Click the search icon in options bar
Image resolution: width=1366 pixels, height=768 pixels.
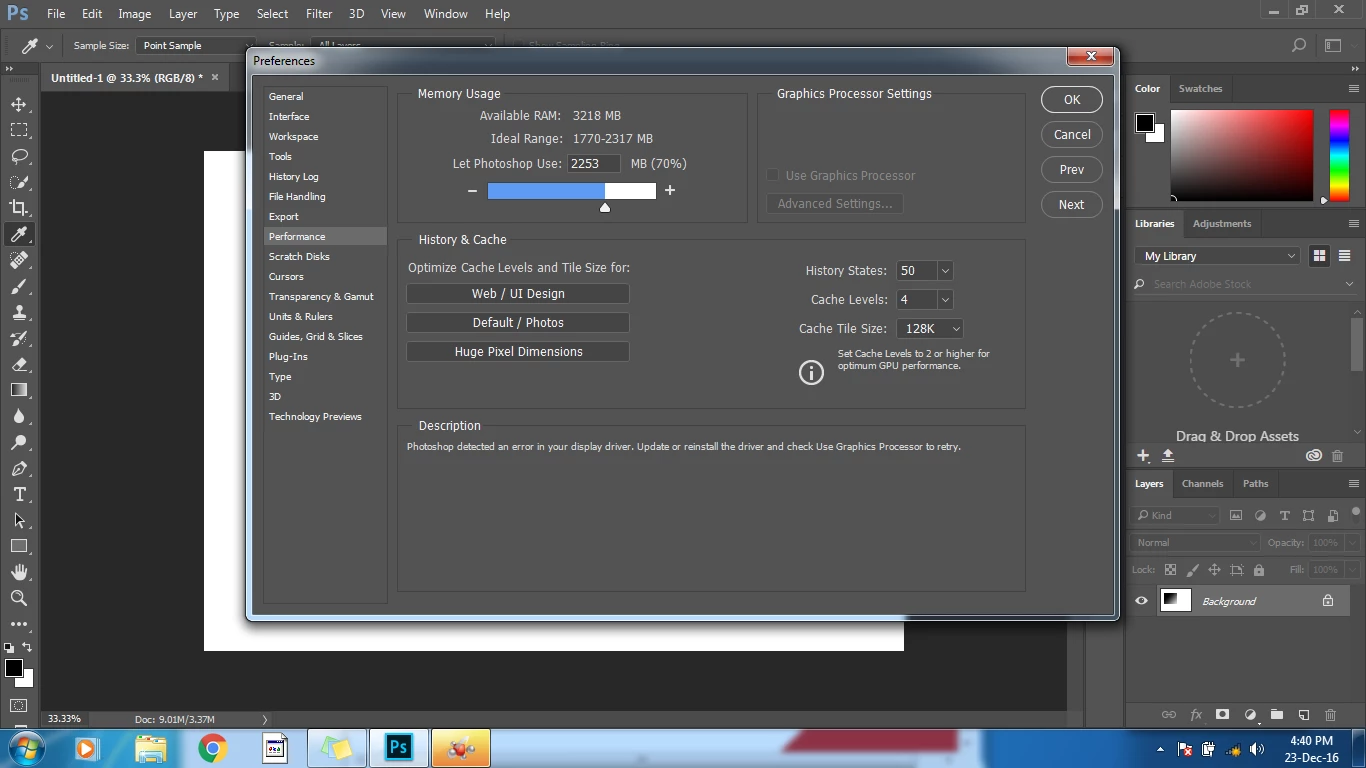[1299, 45]
